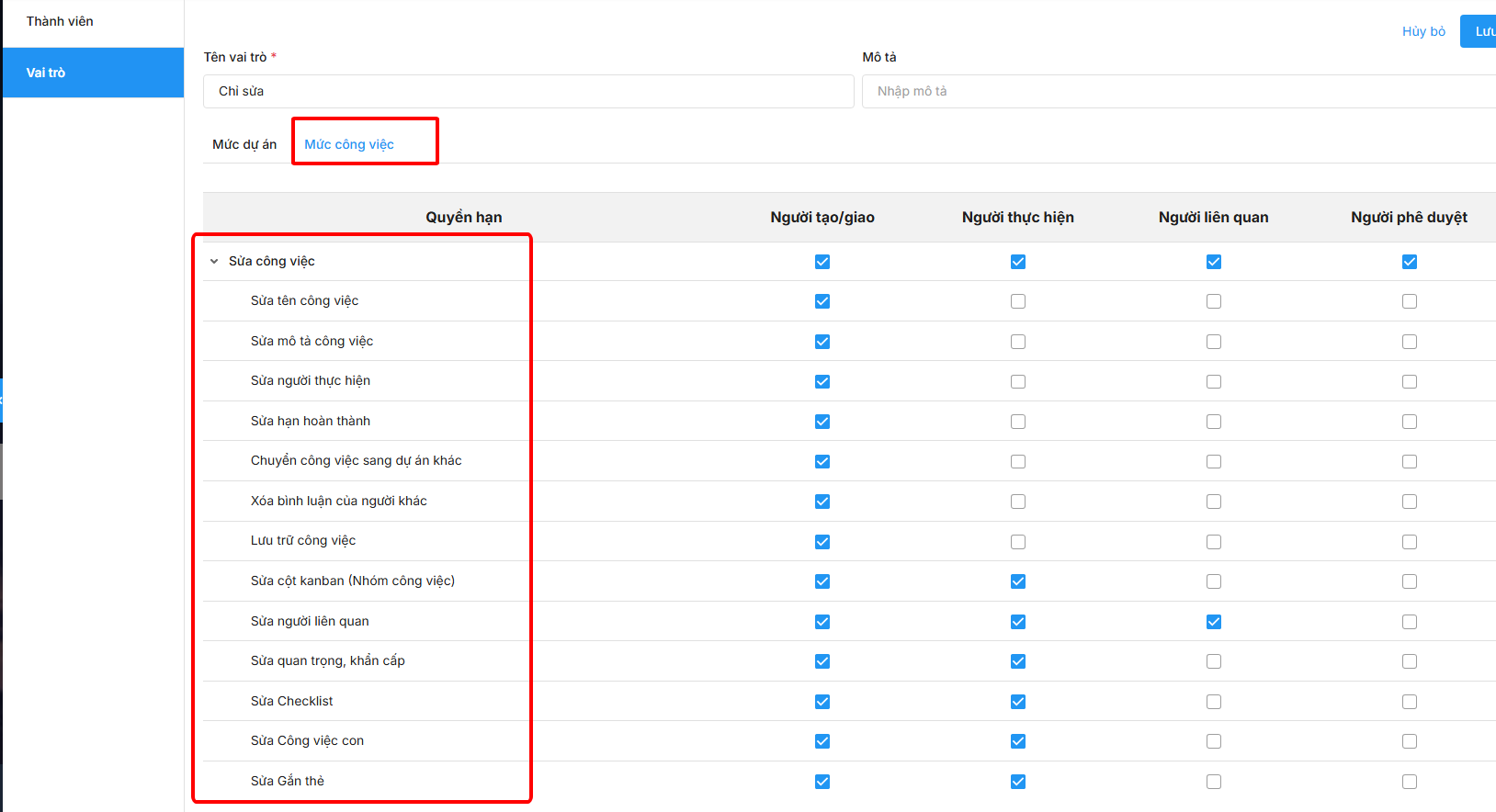Enable Sửa hạn hoàn thành for Người liên quan
The image size is (1496, 812).
(x=1214, y=422)
